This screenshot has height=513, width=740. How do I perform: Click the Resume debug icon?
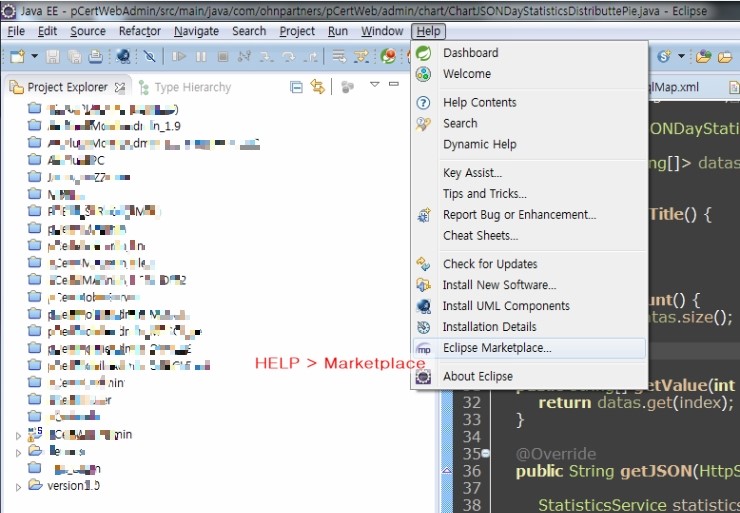click(x=179, y=57)
